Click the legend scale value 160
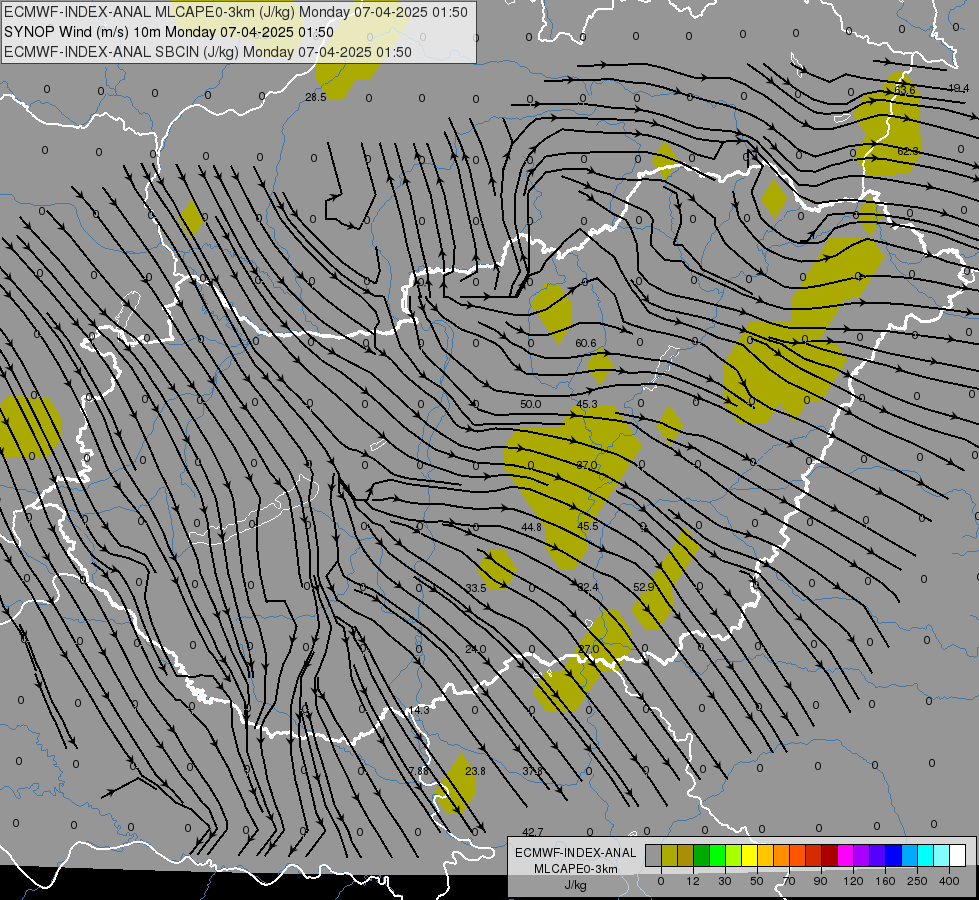The width and height of the screenshot is (979, 900). (x=885, y=881)
